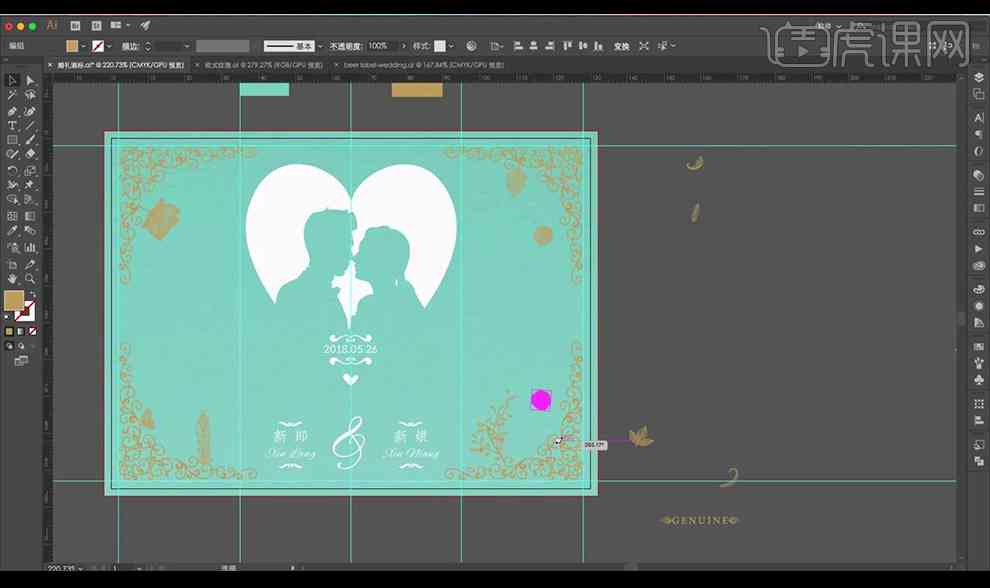Select the Symbol Sprayer tool

pos(12,247)
